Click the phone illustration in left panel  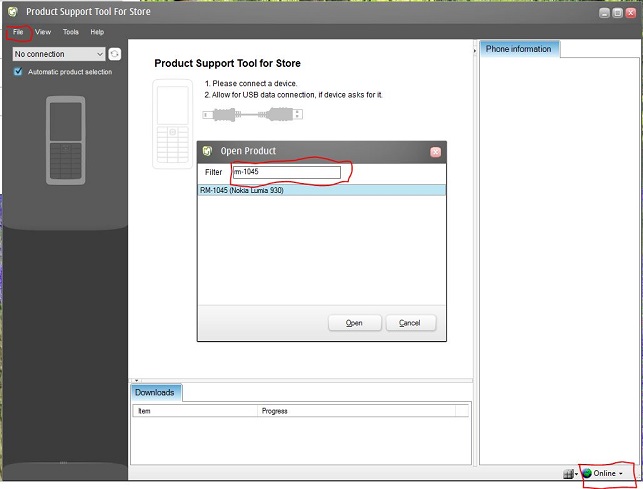pos(66,140)
